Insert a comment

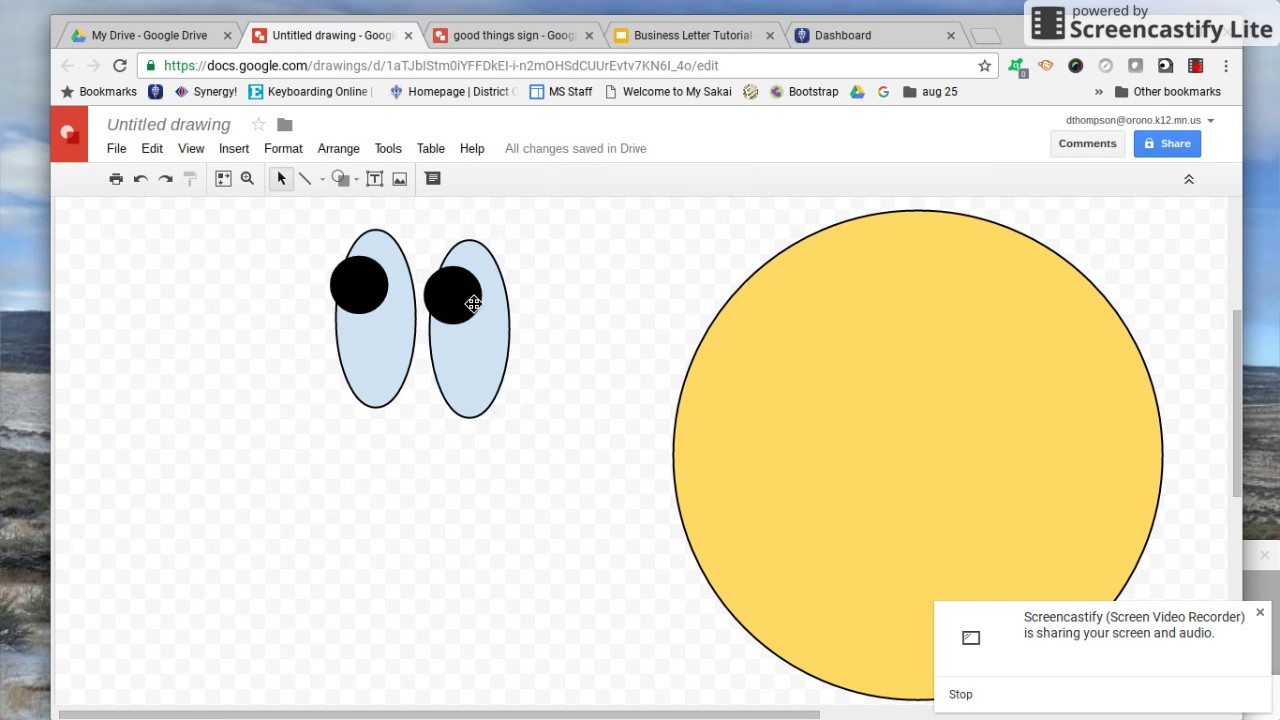pos(432,178)
